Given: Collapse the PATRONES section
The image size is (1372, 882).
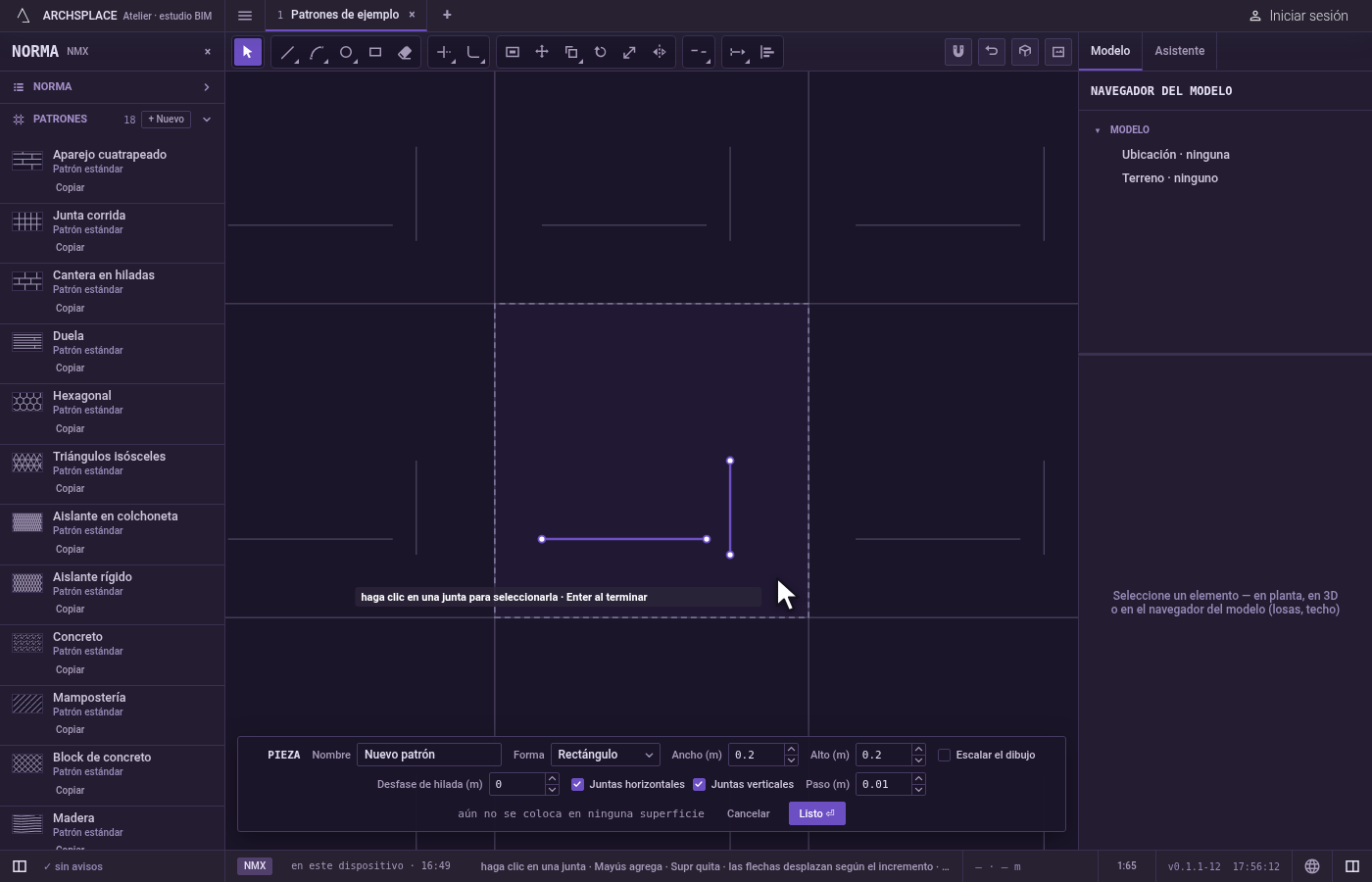Looking at the screenshot, I should [x=207, y=120].
